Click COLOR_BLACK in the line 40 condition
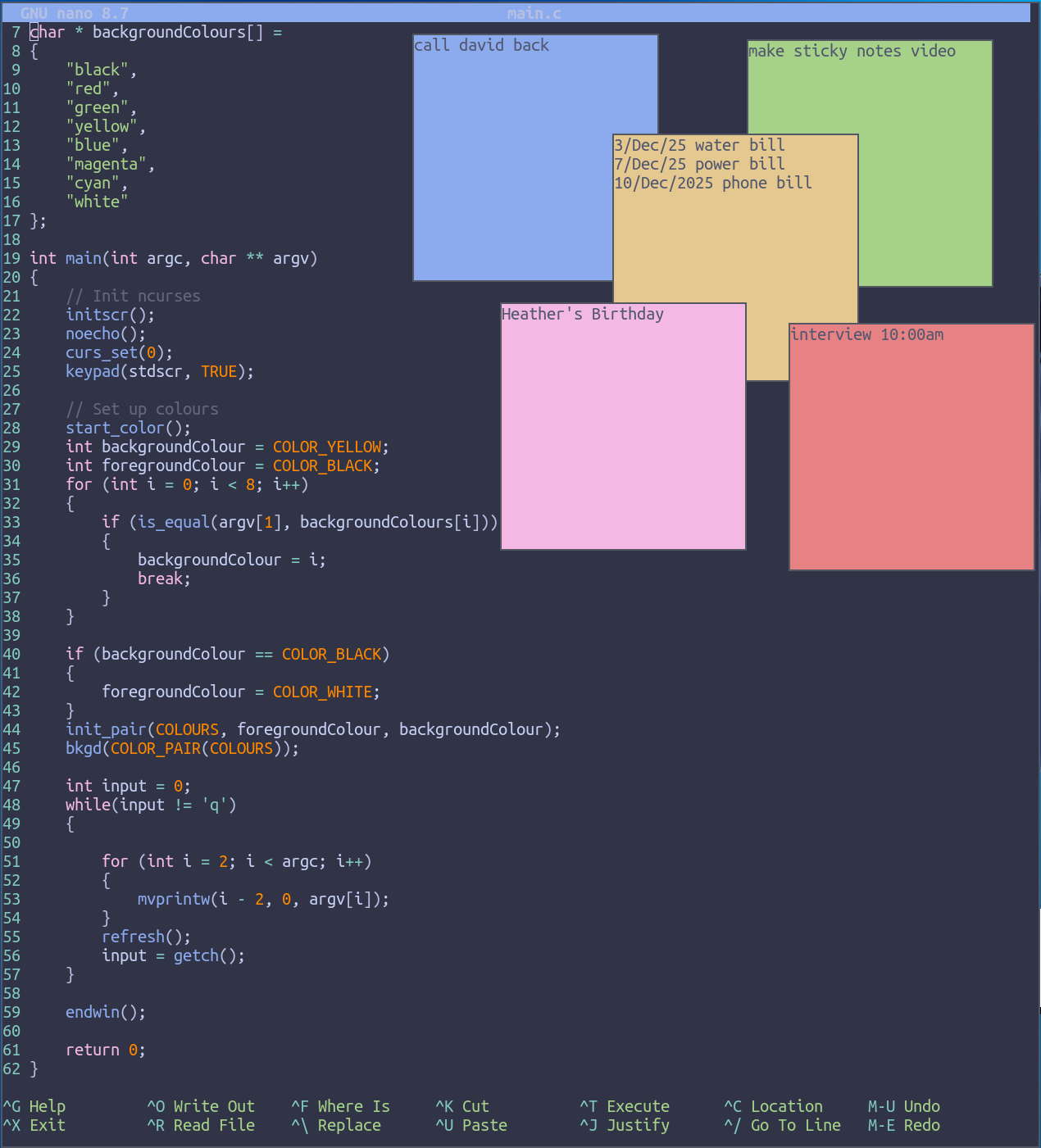The image size is (1041, 1148). (331, 654)
